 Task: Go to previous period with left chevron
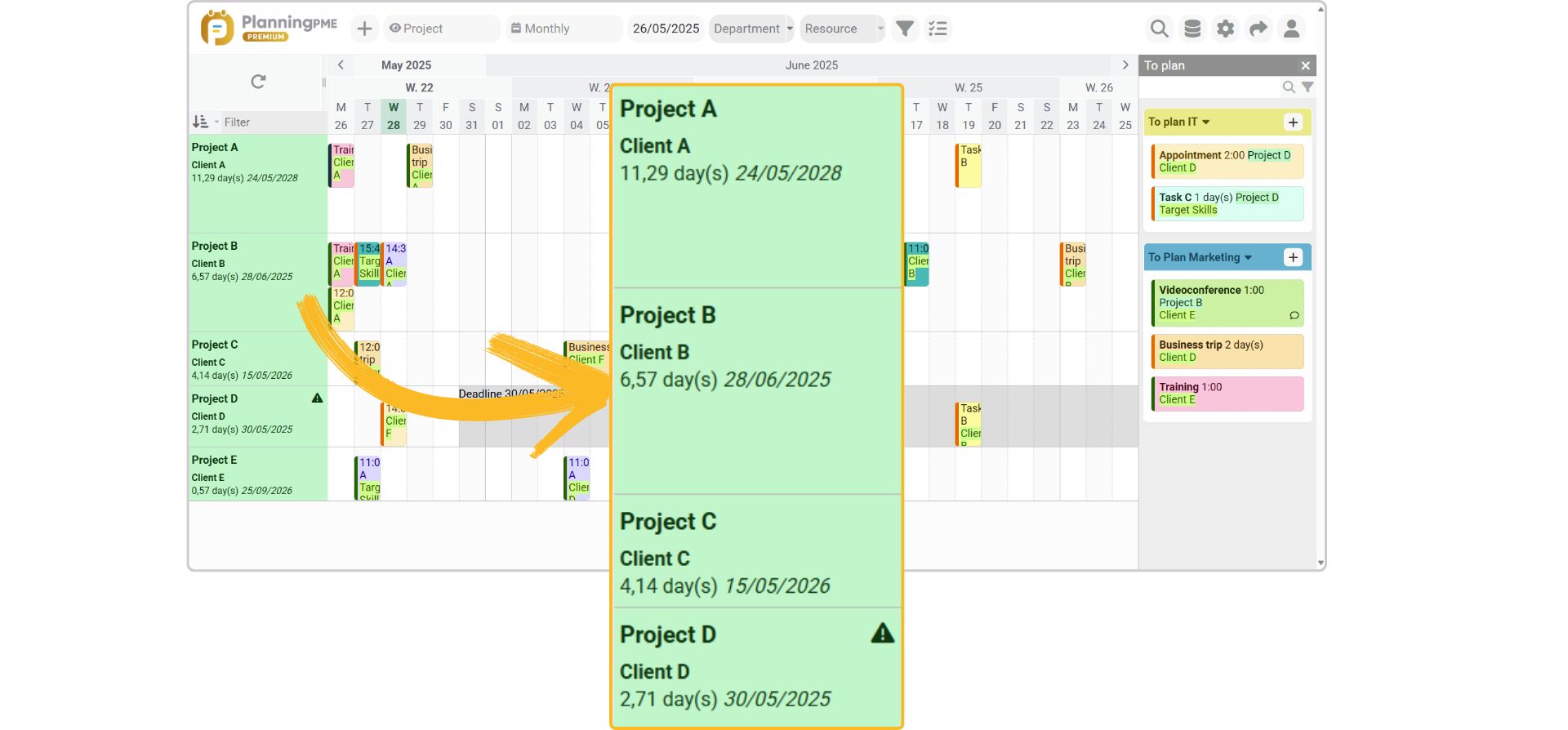[x=341, y=65]
